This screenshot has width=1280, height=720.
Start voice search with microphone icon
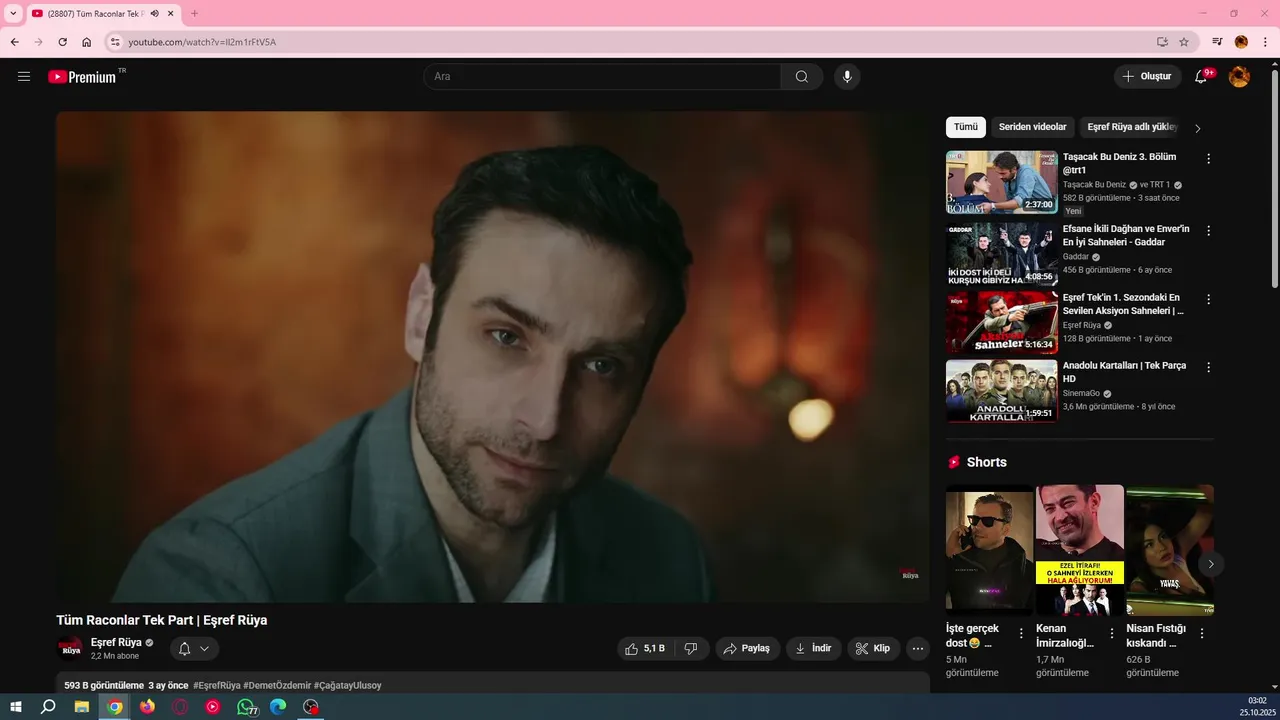click(x=847, y=77)
